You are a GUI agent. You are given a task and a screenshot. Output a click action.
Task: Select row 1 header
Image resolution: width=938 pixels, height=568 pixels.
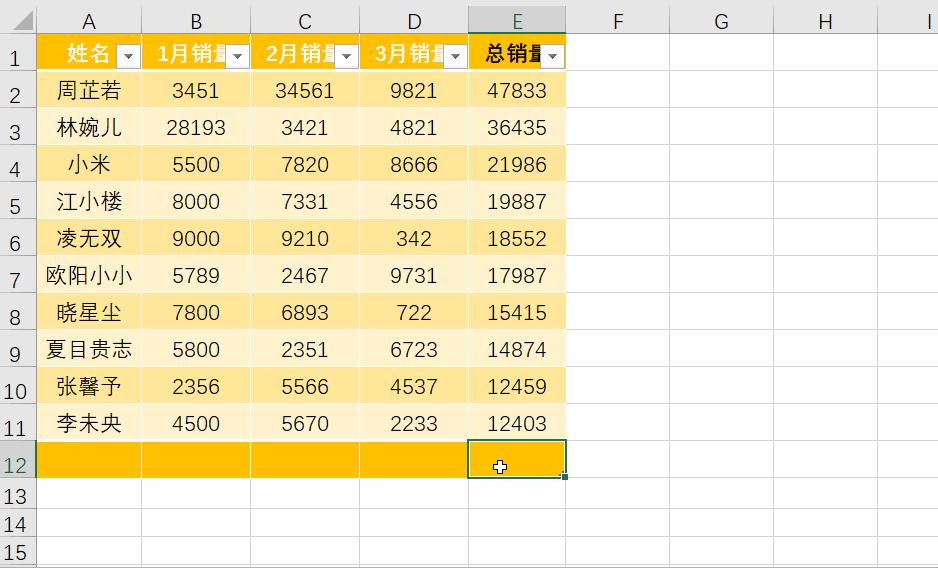pyautogui.click(x=17, y=56)
